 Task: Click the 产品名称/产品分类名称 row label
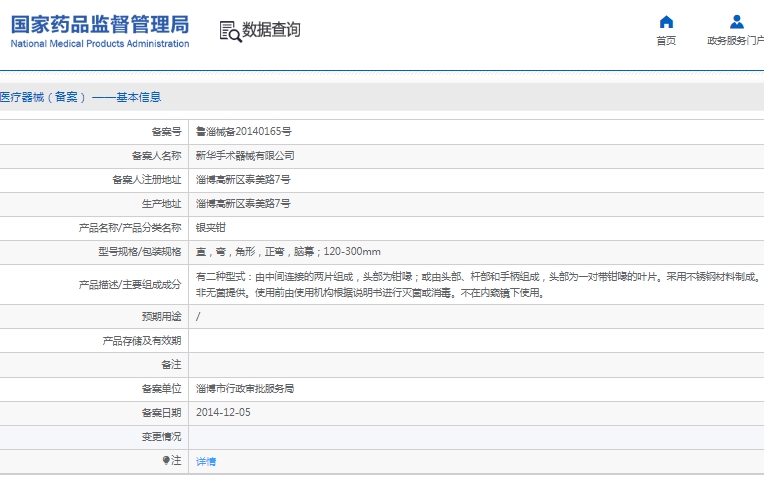[x=130, y=228]
